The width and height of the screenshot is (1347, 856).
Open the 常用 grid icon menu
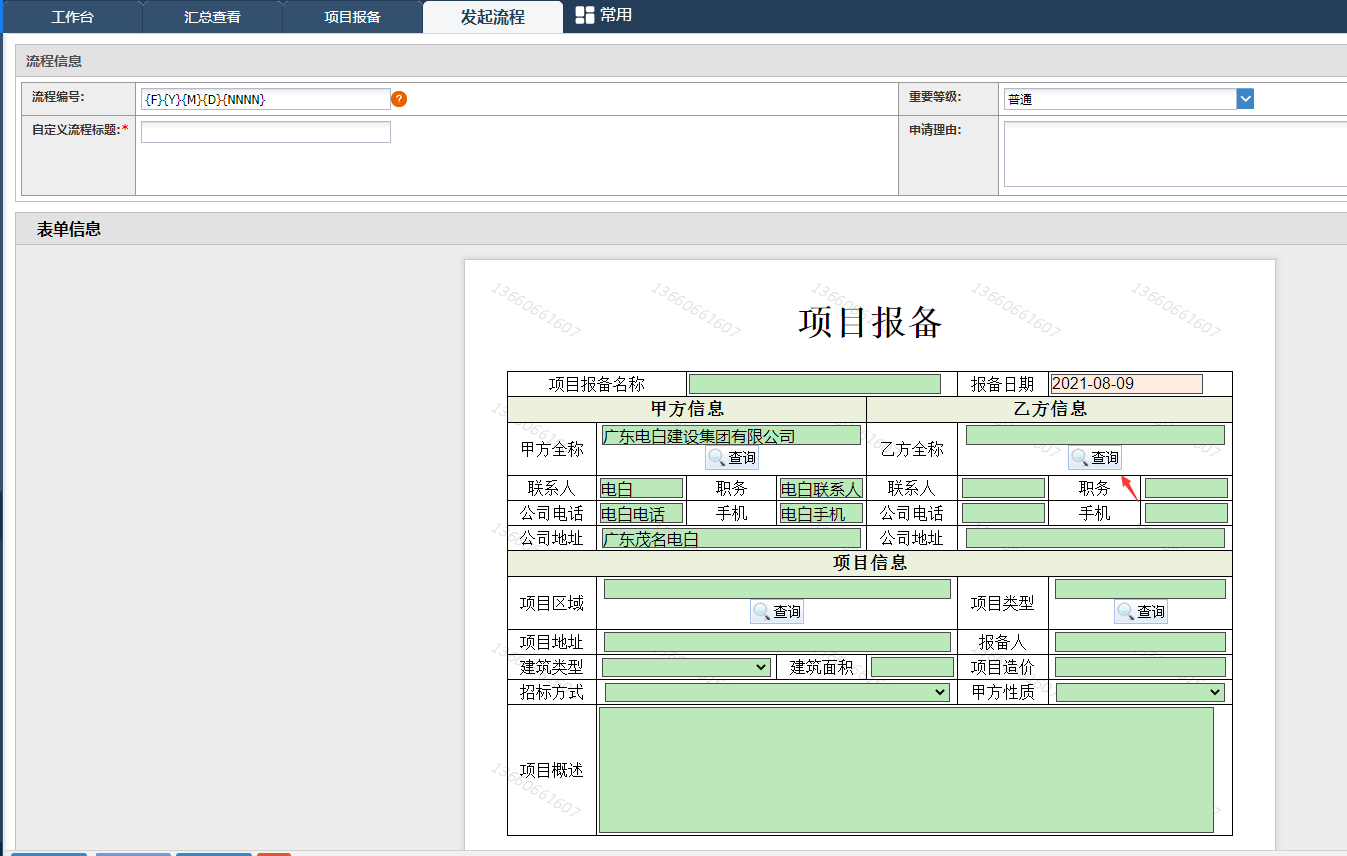pos(603,16)
